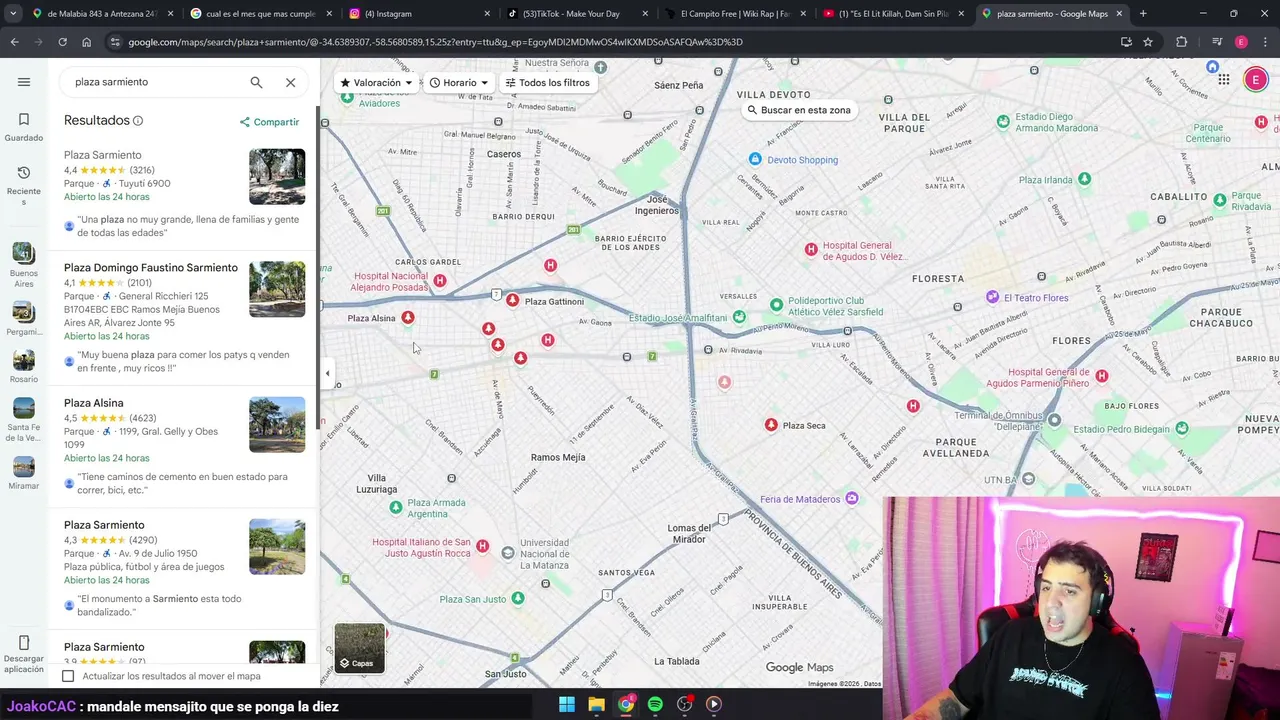Collapse the side panel arrow

pyautogui.click(x=327, y=374)
